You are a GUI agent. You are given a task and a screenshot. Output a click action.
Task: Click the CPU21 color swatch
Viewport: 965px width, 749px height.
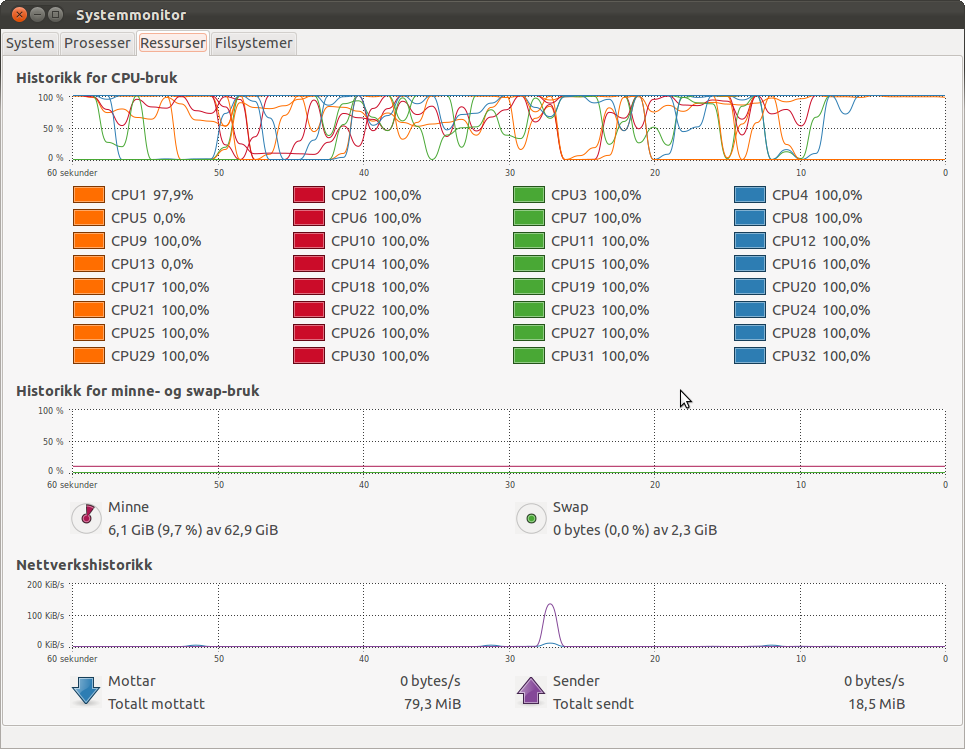click(89, 310)
